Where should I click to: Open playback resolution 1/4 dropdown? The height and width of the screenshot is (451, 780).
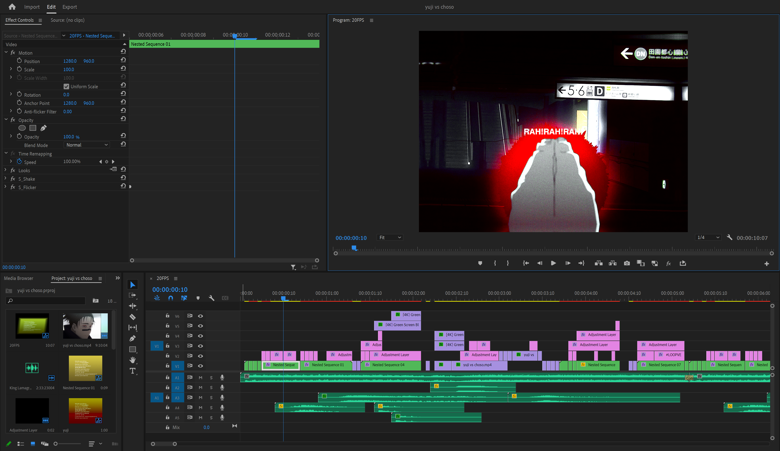point(708,238)
